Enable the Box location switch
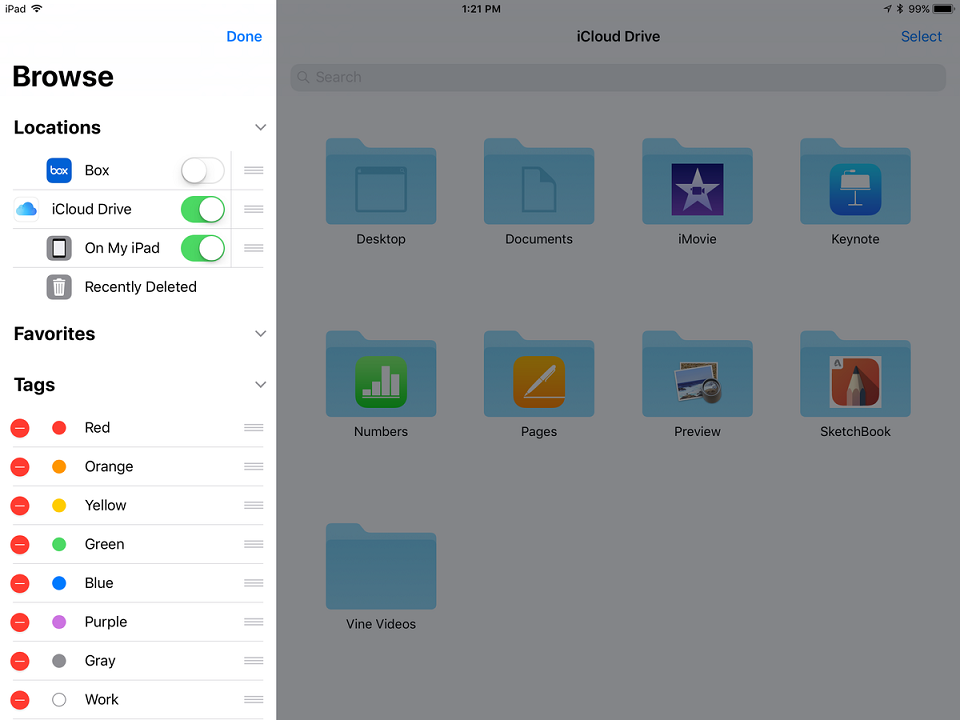Screen dimensions: 960x720 [203, 170]
